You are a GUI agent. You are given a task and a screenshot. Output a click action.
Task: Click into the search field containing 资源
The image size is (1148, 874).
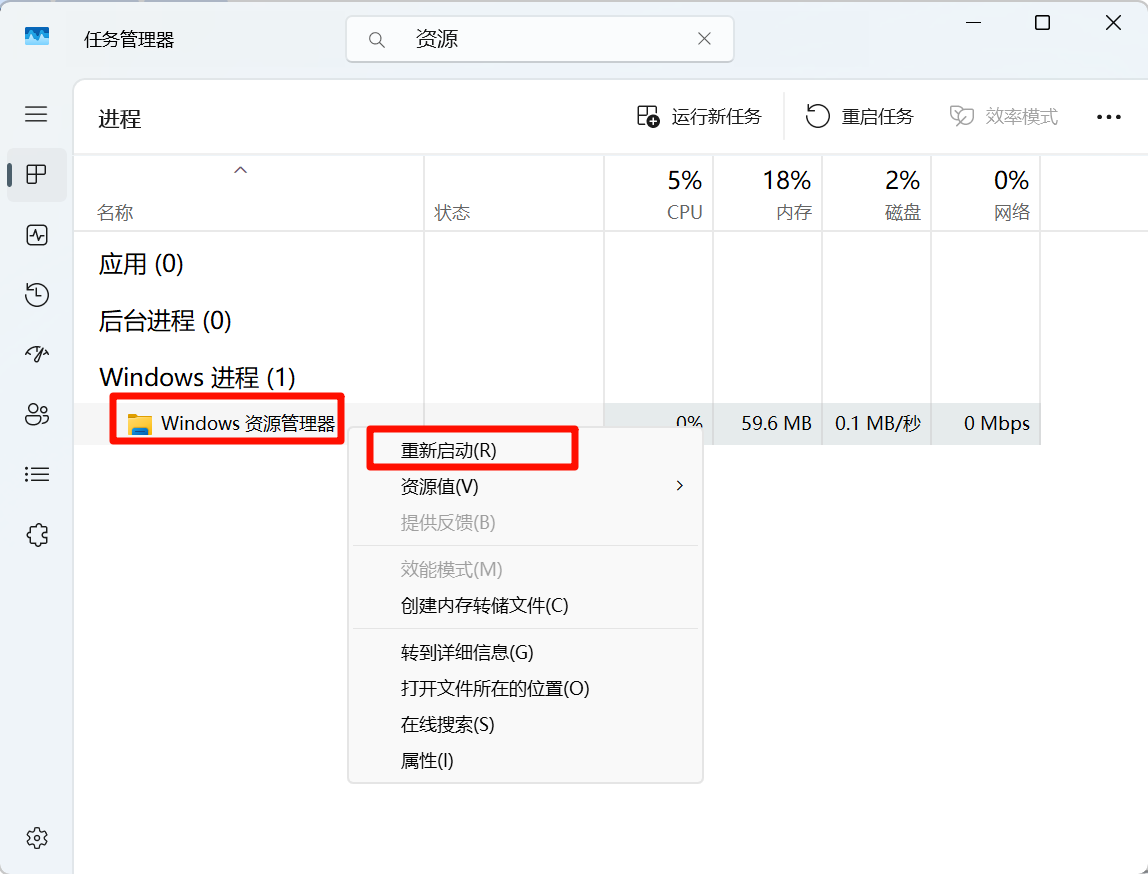coord(540,40)
